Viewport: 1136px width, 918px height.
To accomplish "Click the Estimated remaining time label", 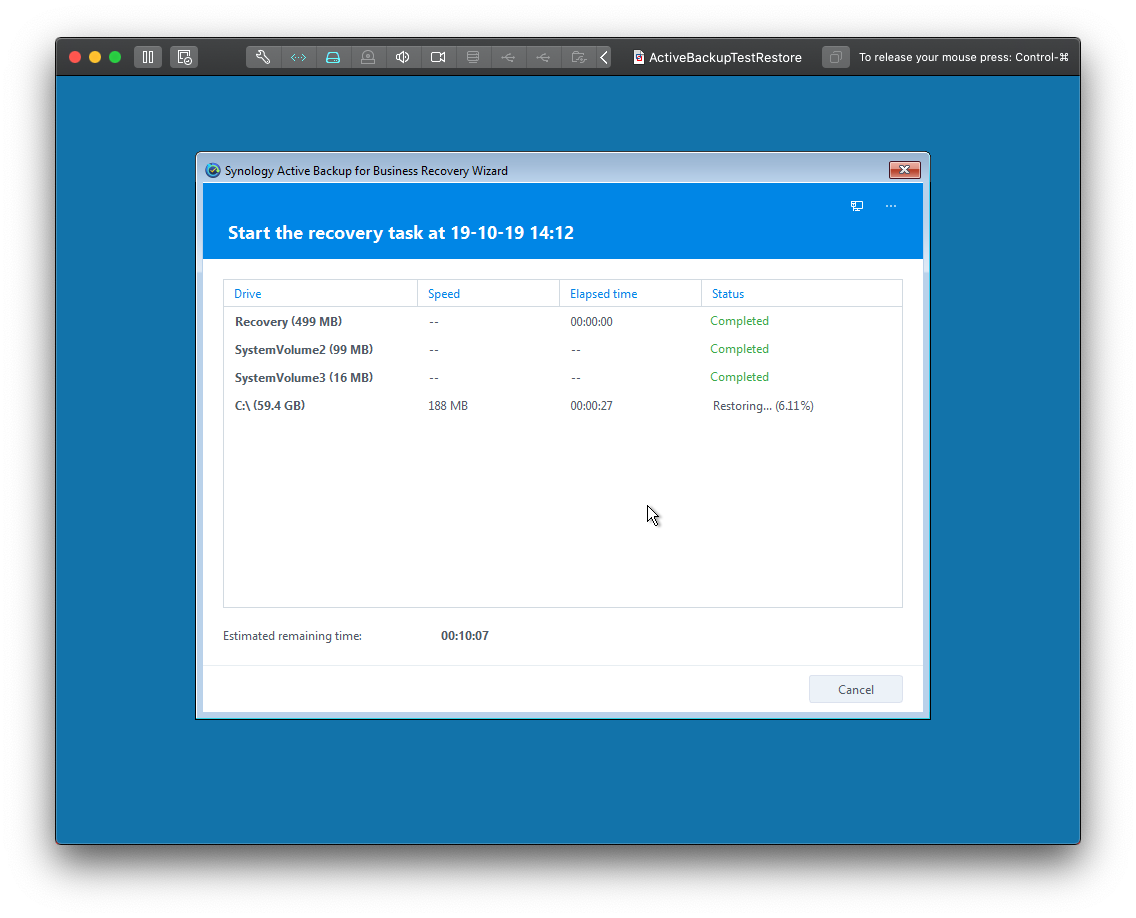I will [x=293, y=636].
